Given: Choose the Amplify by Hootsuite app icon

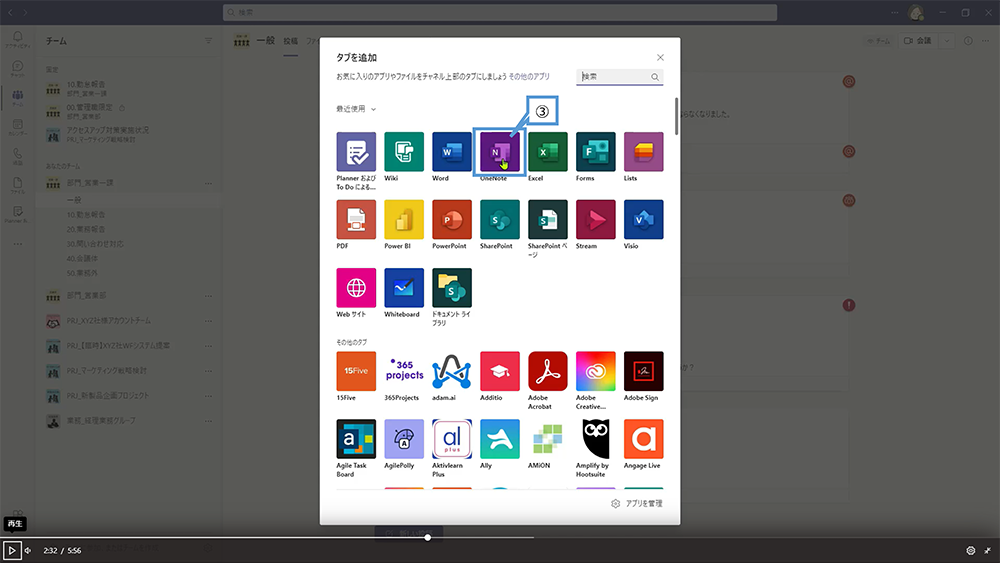Looking at the screenshot, I should pos(595,439).
